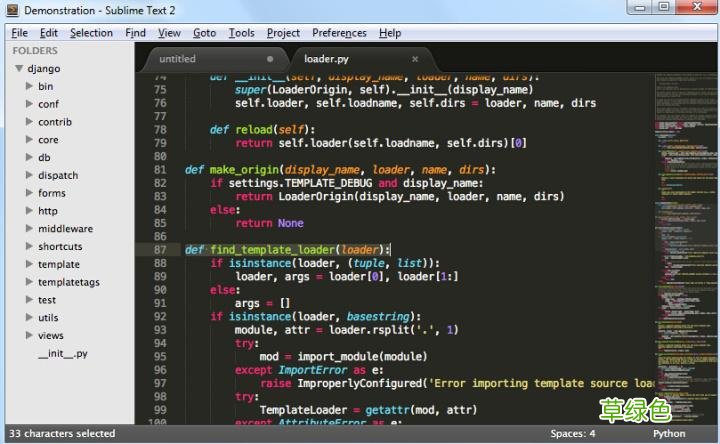Maximize the Sublime Text window
The height and width of the screenshot is (444, 720).
664,7
